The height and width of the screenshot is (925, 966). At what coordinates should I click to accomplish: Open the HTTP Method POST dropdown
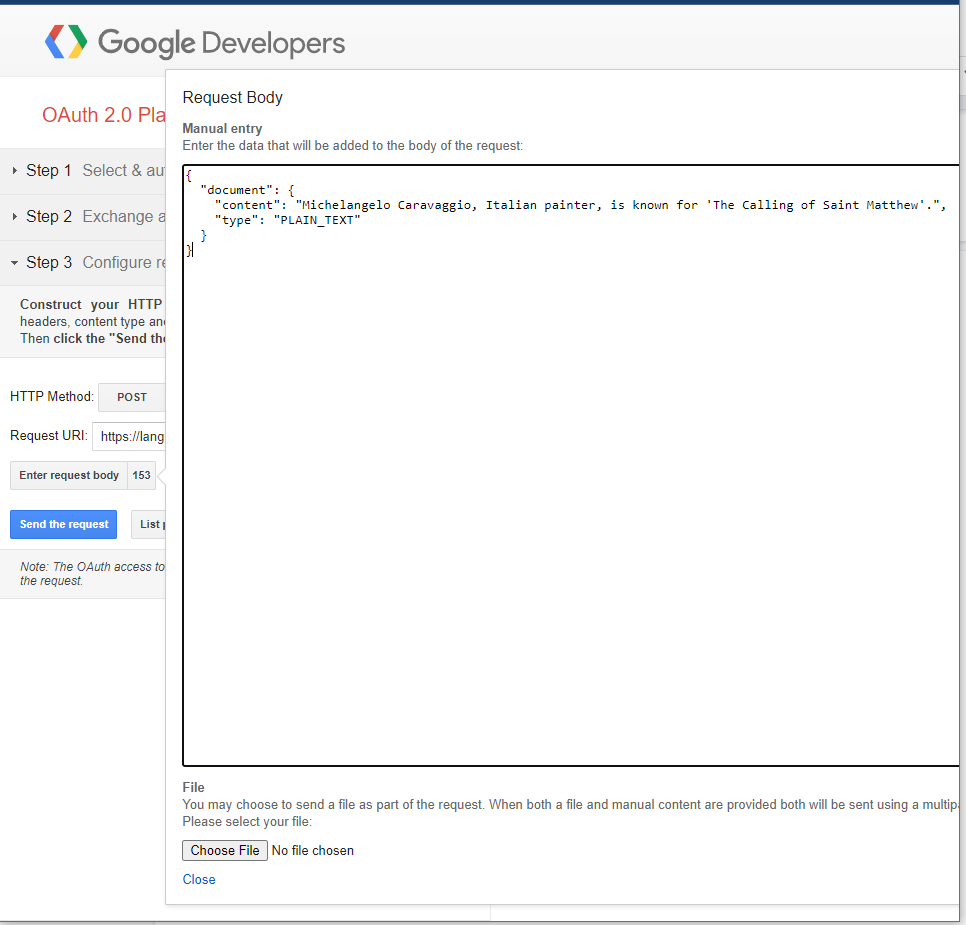pos(132,397)
